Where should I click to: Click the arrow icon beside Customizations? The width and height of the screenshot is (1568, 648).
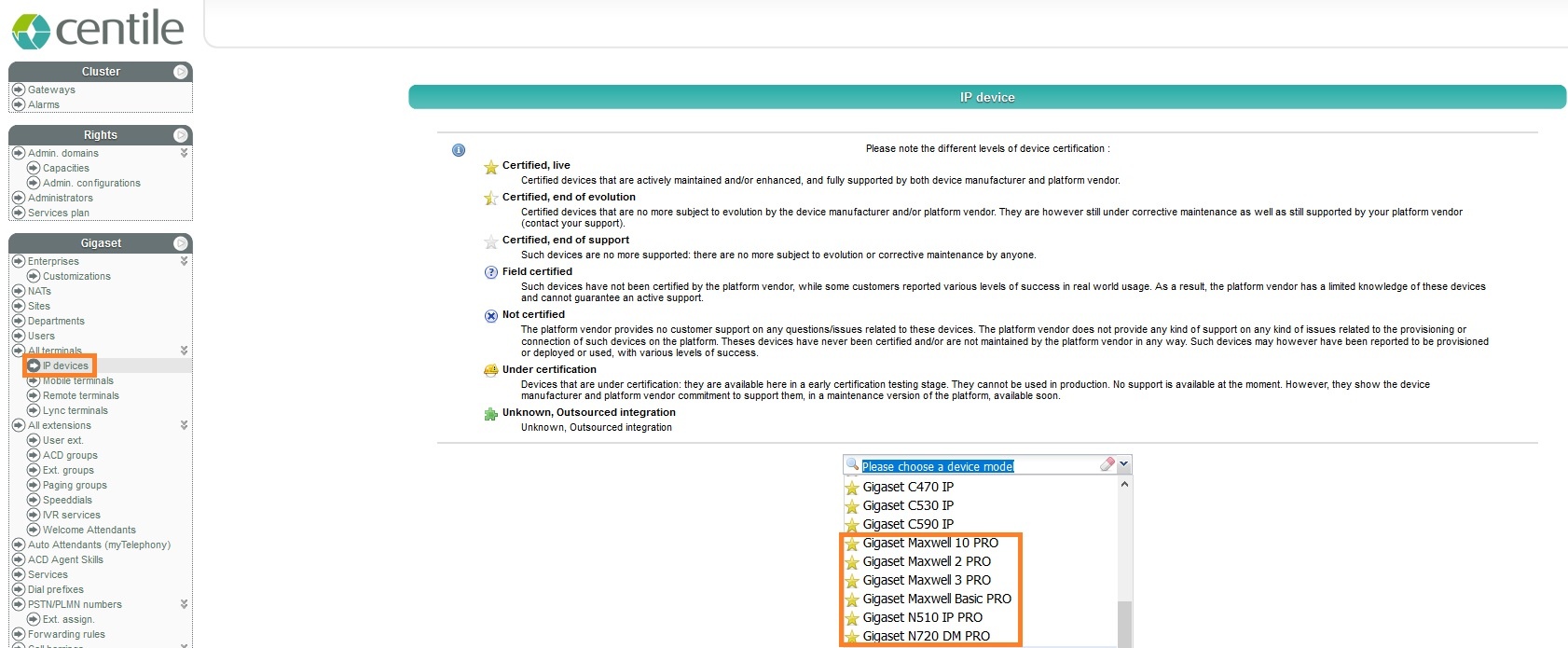click(x=34, y=276)
